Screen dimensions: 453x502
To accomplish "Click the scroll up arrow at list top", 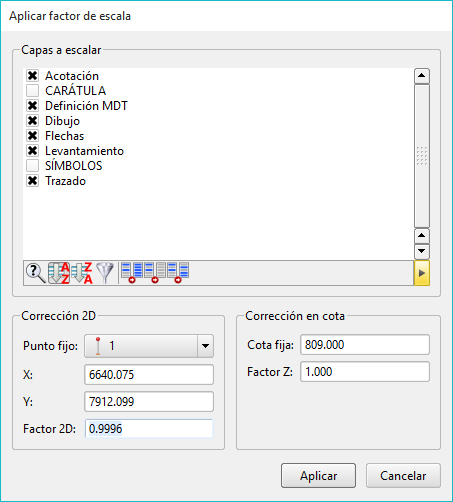I will point(422,76).
